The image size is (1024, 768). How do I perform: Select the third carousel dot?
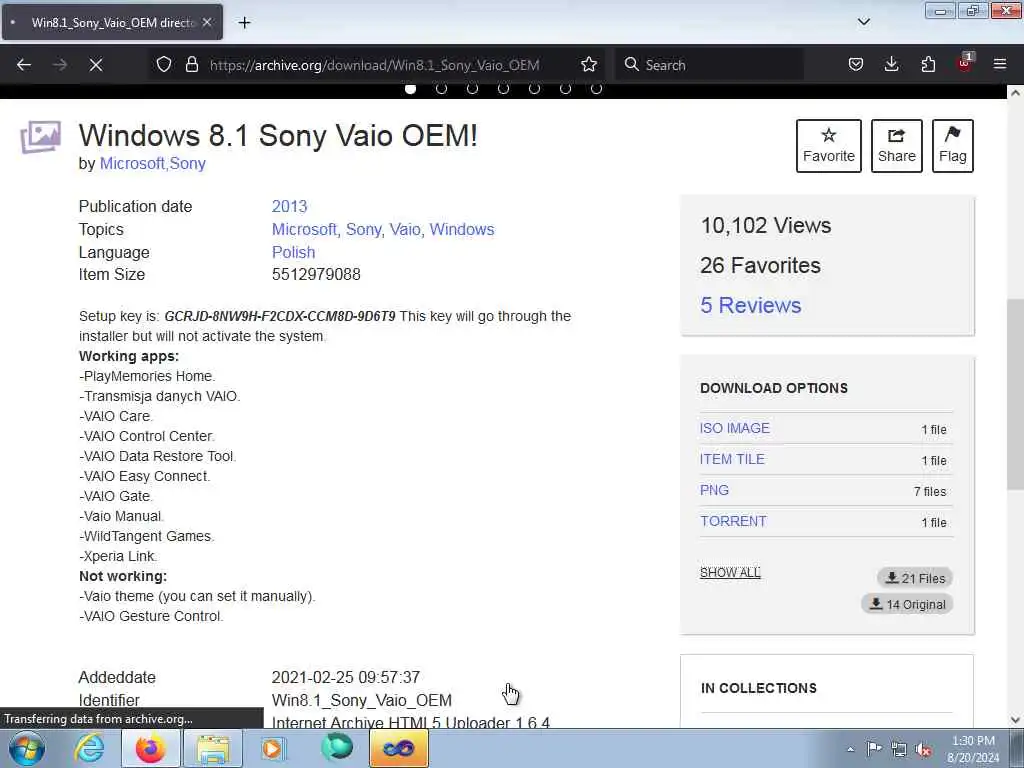[x=472, y=89]
